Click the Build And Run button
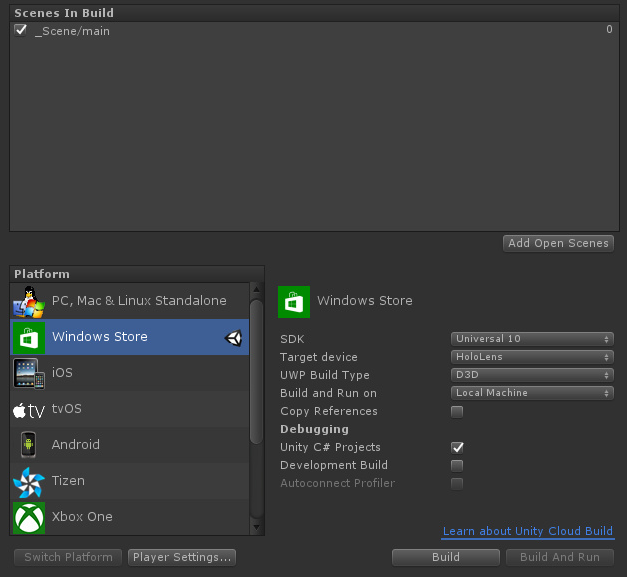The image size is (627, 577). (560, 557)
